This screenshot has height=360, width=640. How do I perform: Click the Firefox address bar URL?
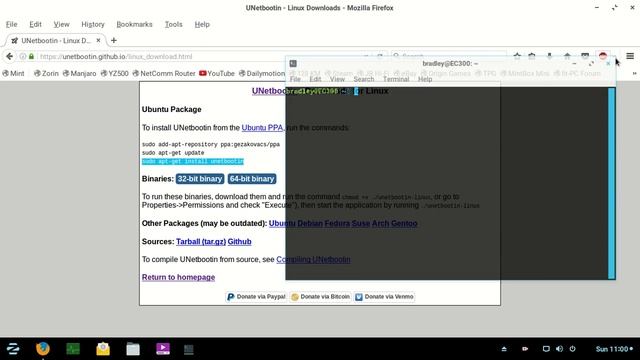(116, 56)
